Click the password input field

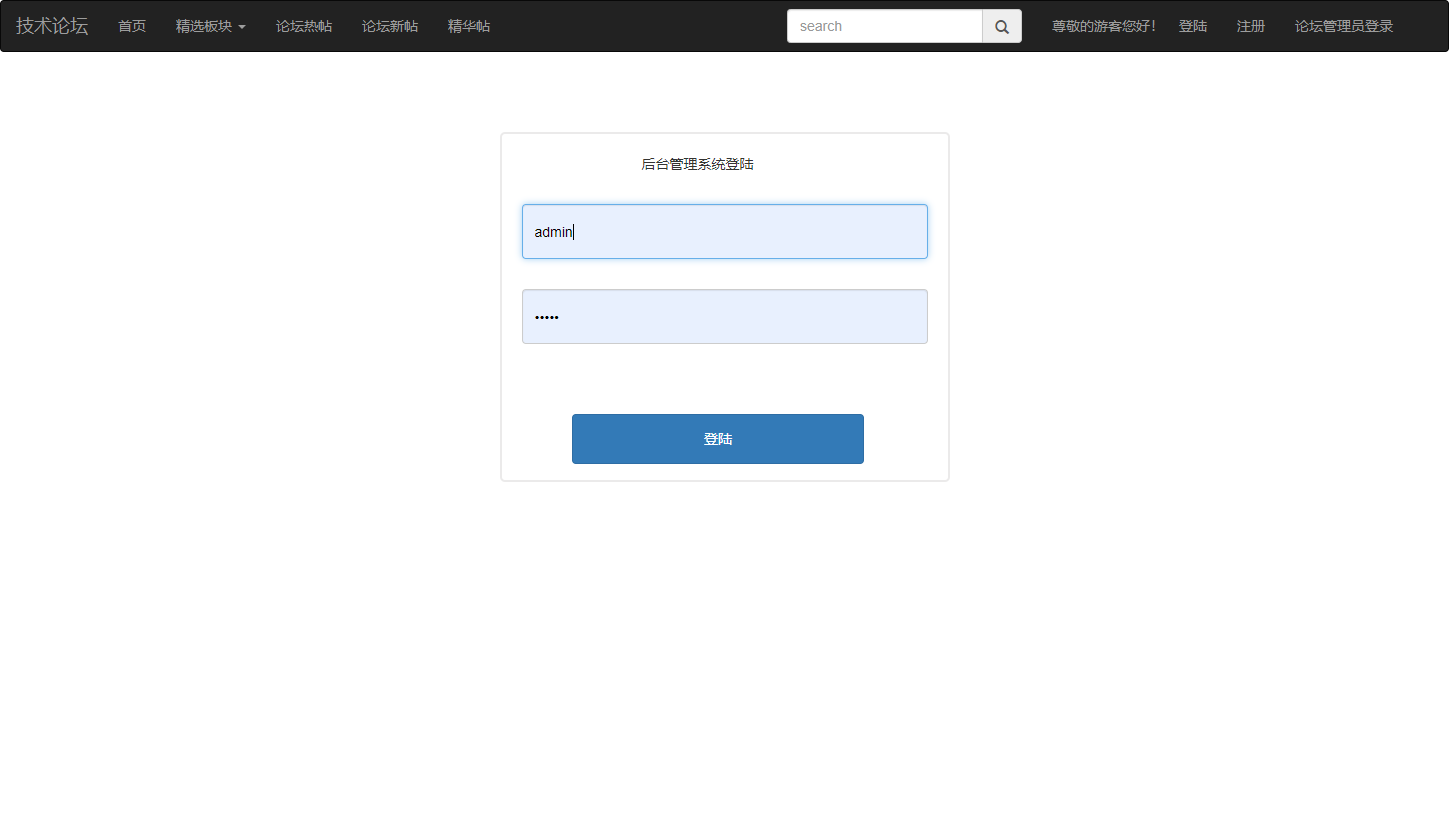click(x=724, y=316)
